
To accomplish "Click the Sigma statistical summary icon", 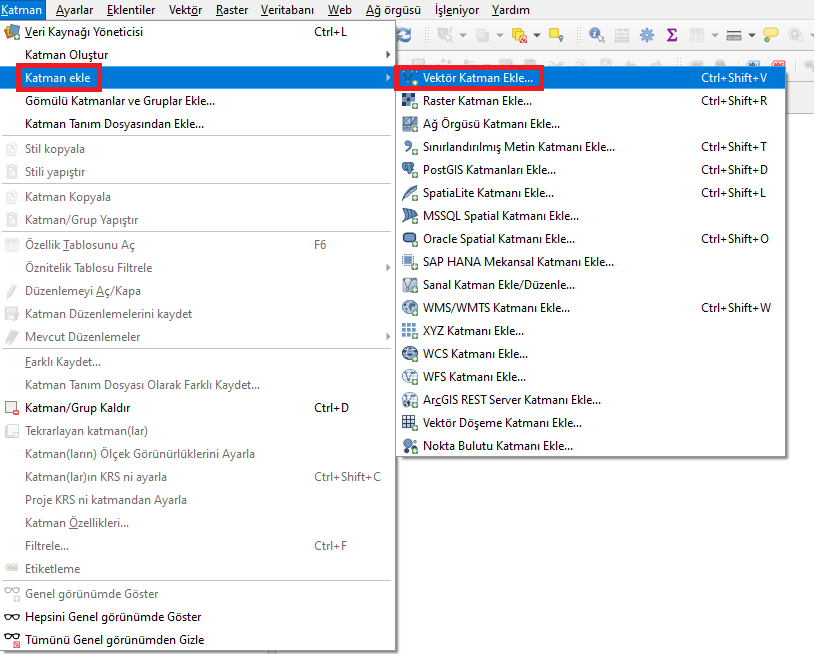I will [672, 35].
